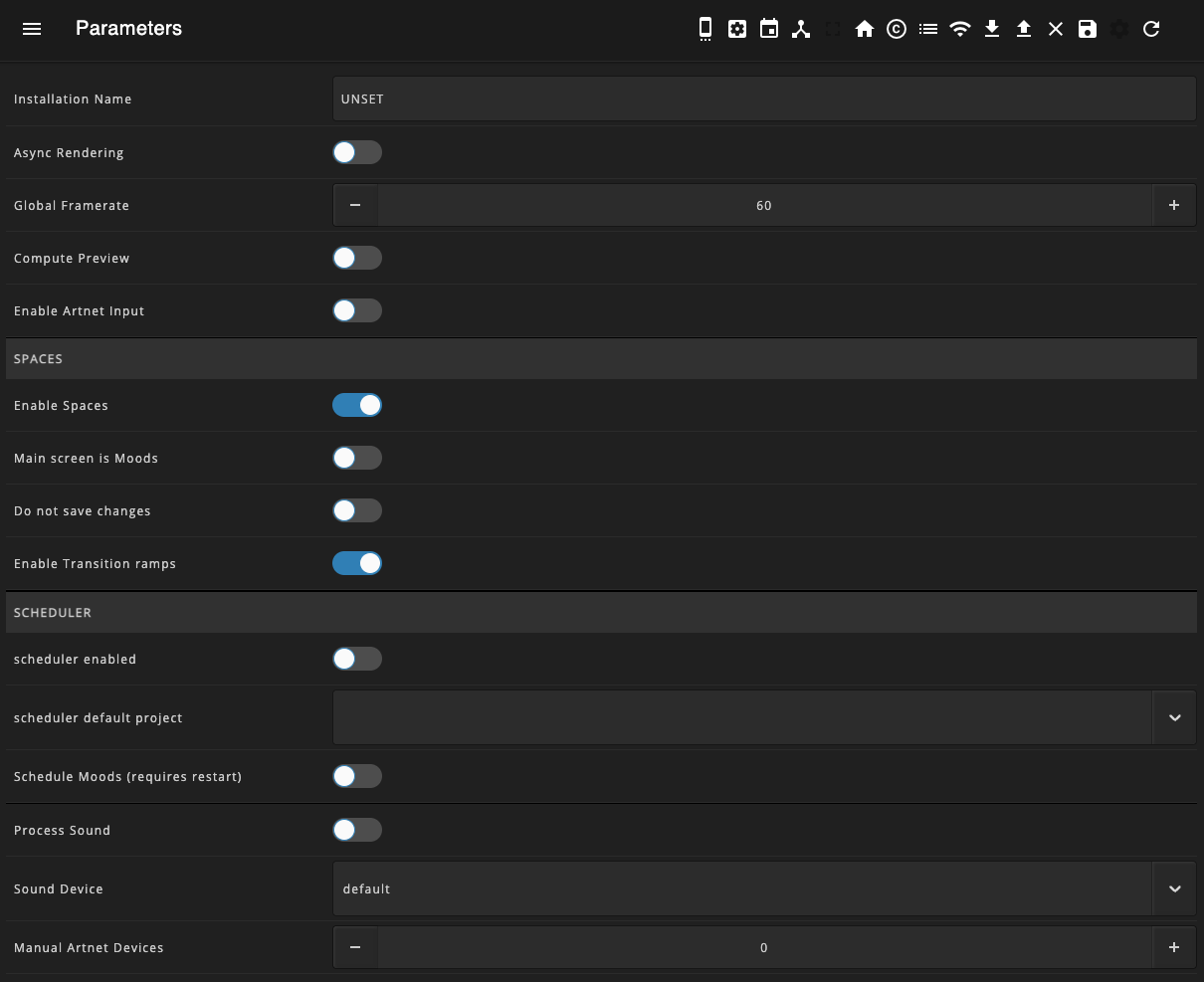Click the calendar scheduler icon in toolbar
This screenshot has width=1204, height=982.
click(768, 29)
